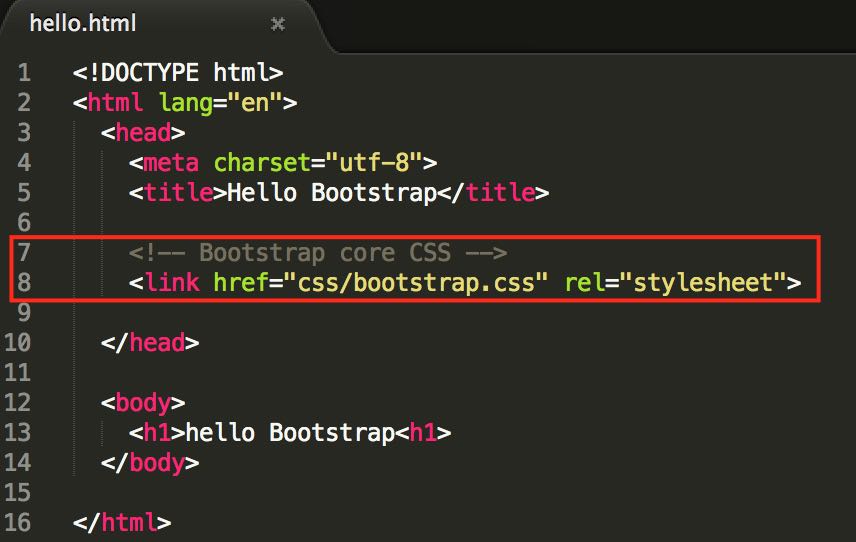Click the opening body tag on line 12
Viewport: 856px width, 542px height.
(x=143, y=404)
